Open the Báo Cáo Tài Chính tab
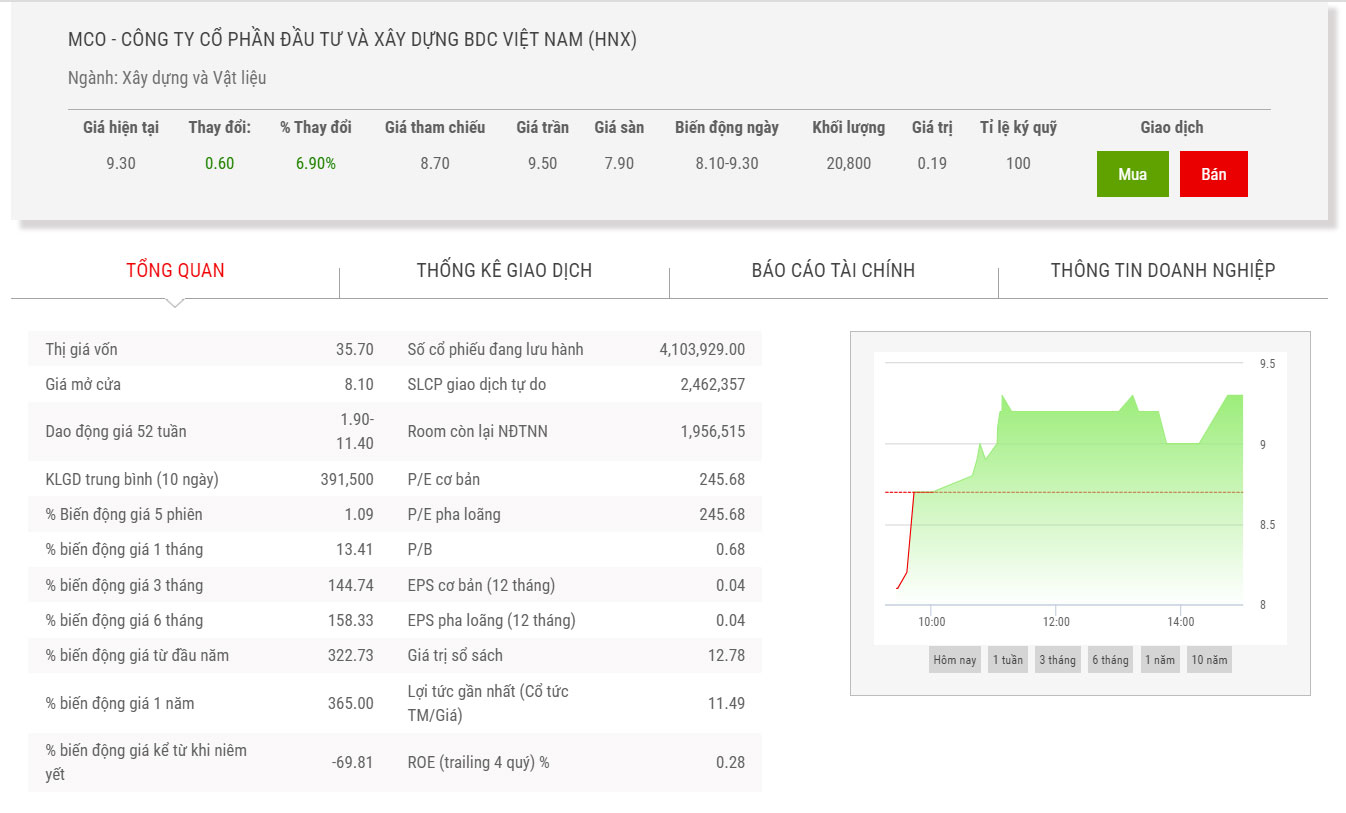The width and height of the screenshot is (1346, 813). pos(833,270)
